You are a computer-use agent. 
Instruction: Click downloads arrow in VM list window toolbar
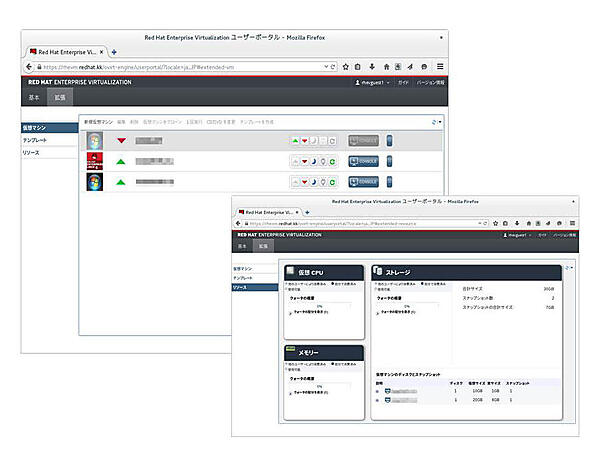372,67
